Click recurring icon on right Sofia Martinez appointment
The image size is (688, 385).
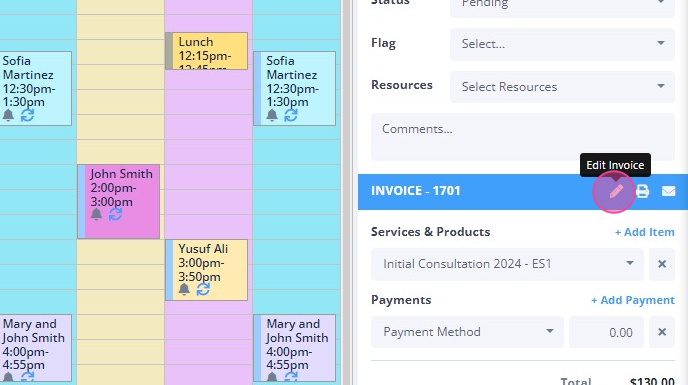click(290, 115)
